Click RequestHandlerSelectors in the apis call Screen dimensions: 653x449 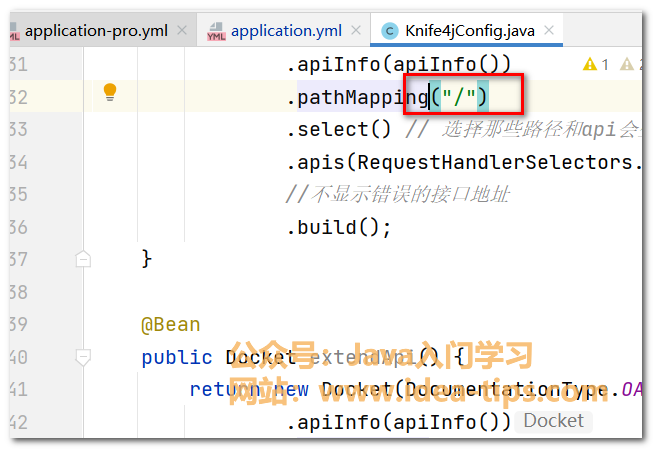pos(495,162)
